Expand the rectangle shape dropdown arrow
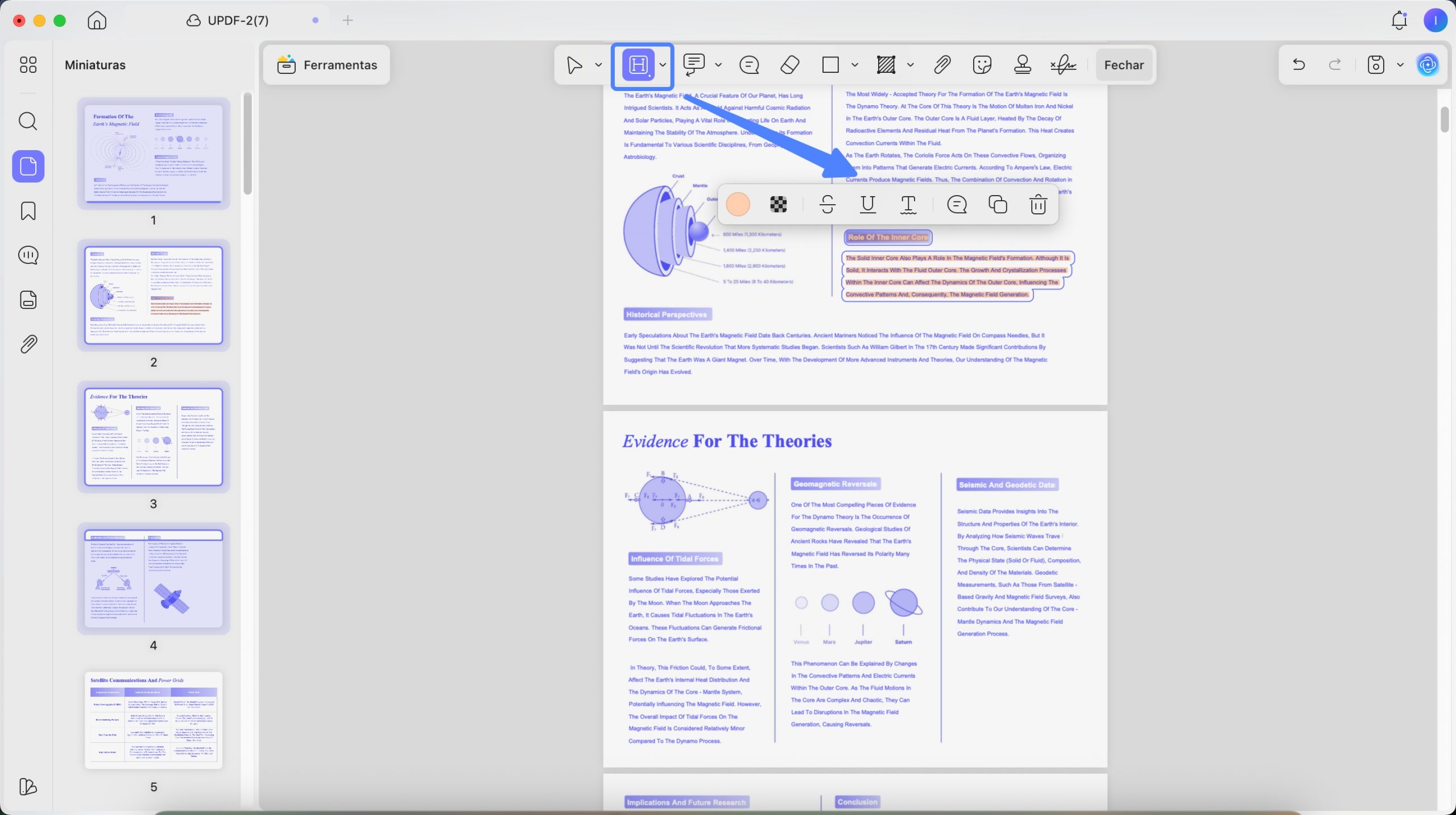 click(x=854, y=65)
